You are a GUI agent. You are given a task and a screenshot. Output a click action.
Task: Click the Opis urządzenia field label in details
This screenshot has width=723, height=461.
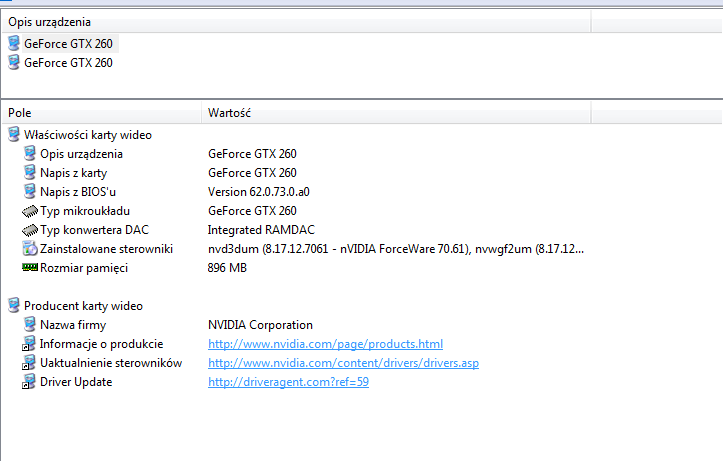81,154
